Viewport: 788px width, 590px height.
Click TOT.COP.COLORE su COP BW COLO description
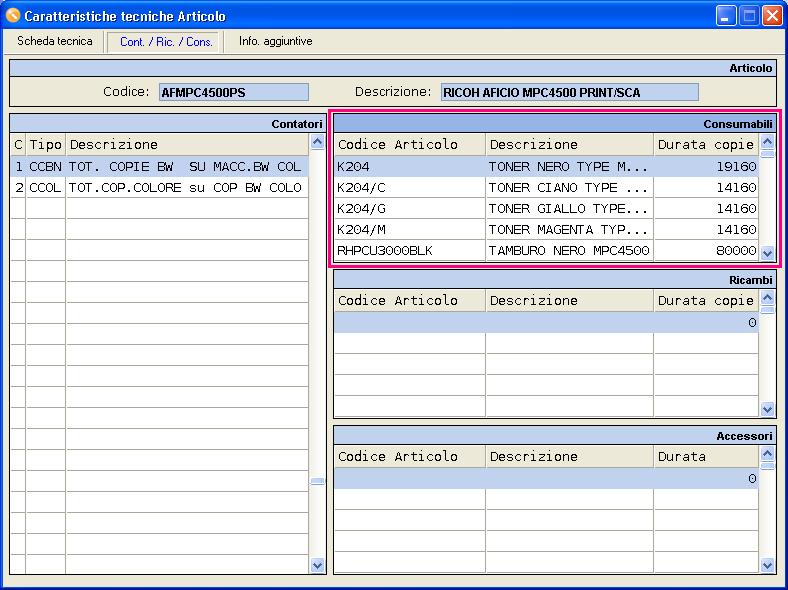click(185, 187)
